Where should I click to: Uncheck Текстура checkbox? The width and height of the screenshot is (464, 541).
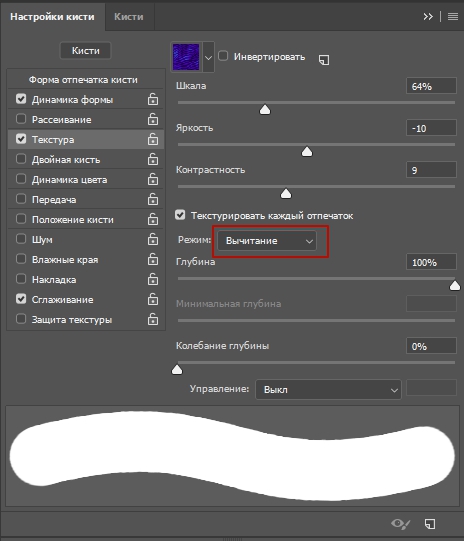pyautogui.click(x=21, y=139)
